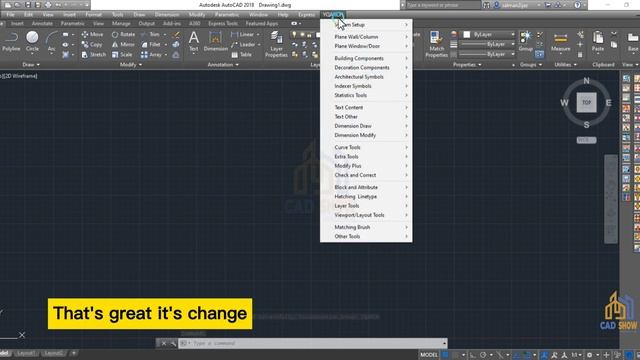Open Building Components submenu
The image size is (640, 360).
(366, 58)
